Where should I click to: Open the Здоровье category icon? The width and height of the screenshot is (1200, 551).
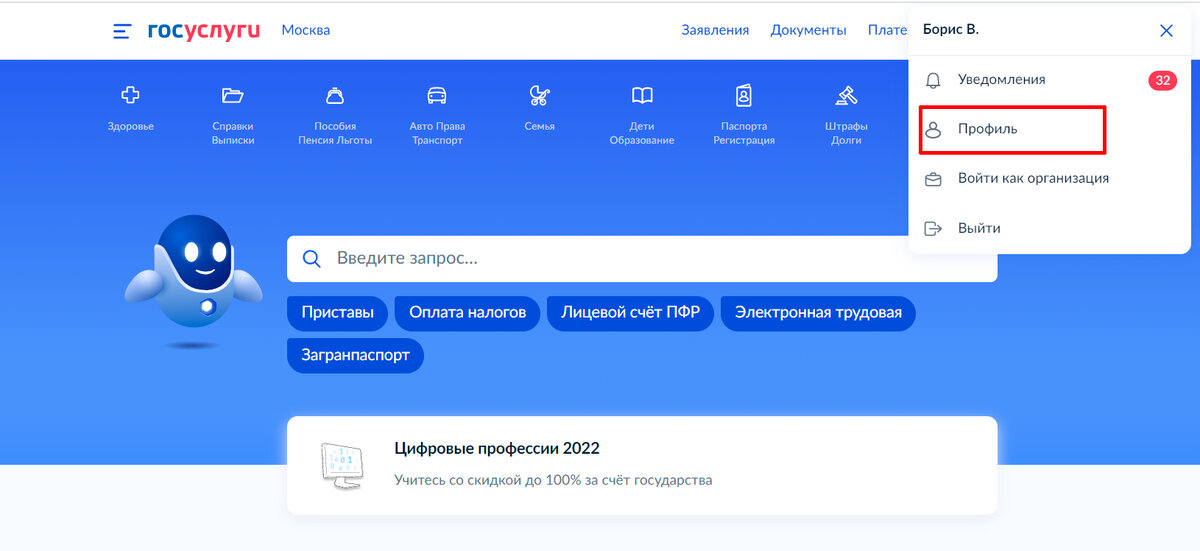pos(131,96)
